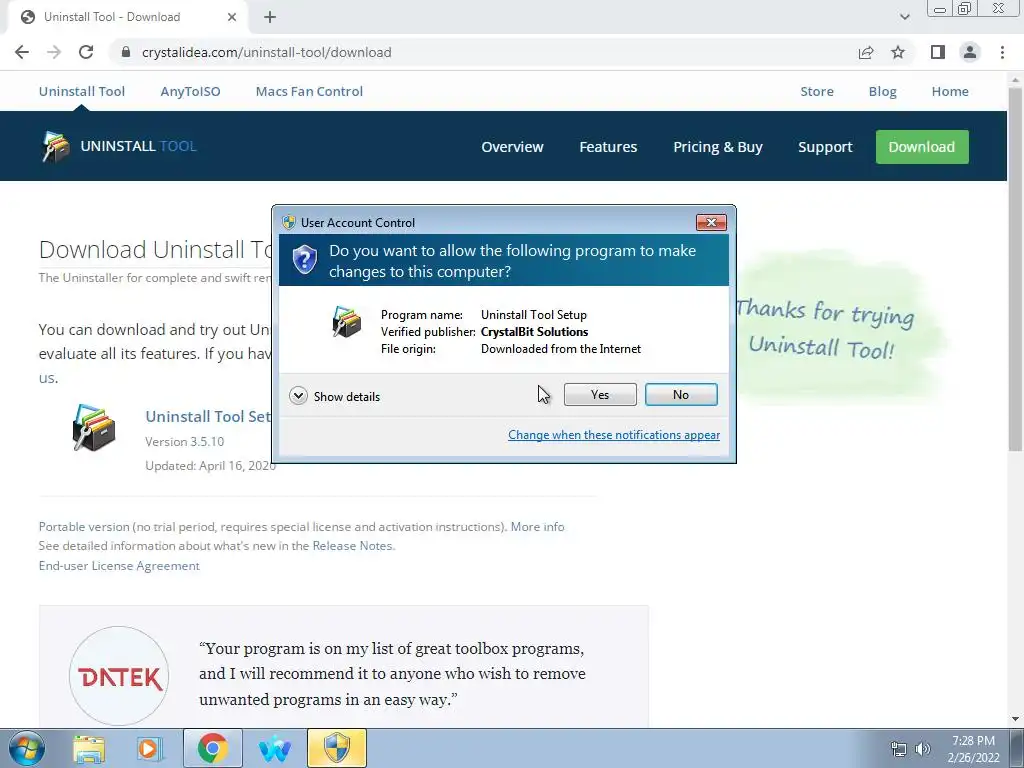Go forward in Chrome browser
The height and width of the screenshot is (768, 1024).
point(54,52)
